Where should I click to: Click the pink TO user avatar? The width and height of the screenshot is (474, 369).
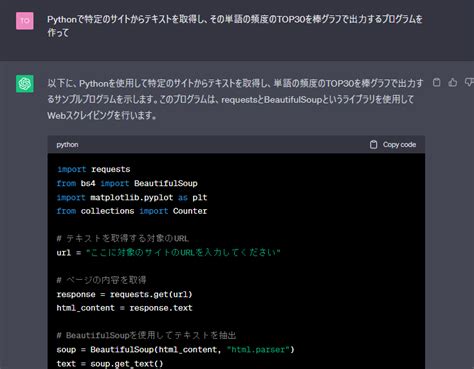point(25,21)
